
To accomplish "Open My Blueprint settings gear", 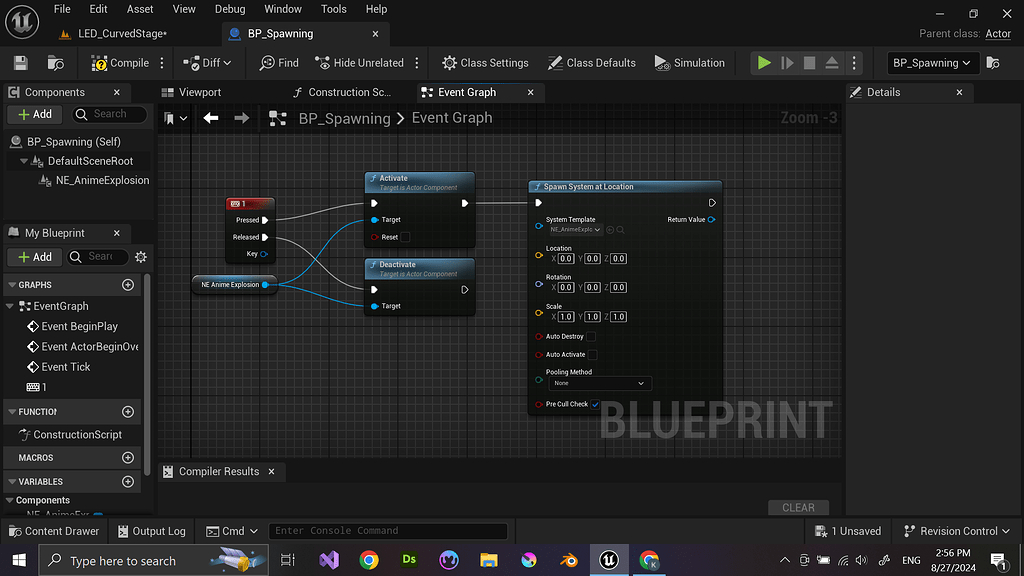I will (x=140, y=257).
